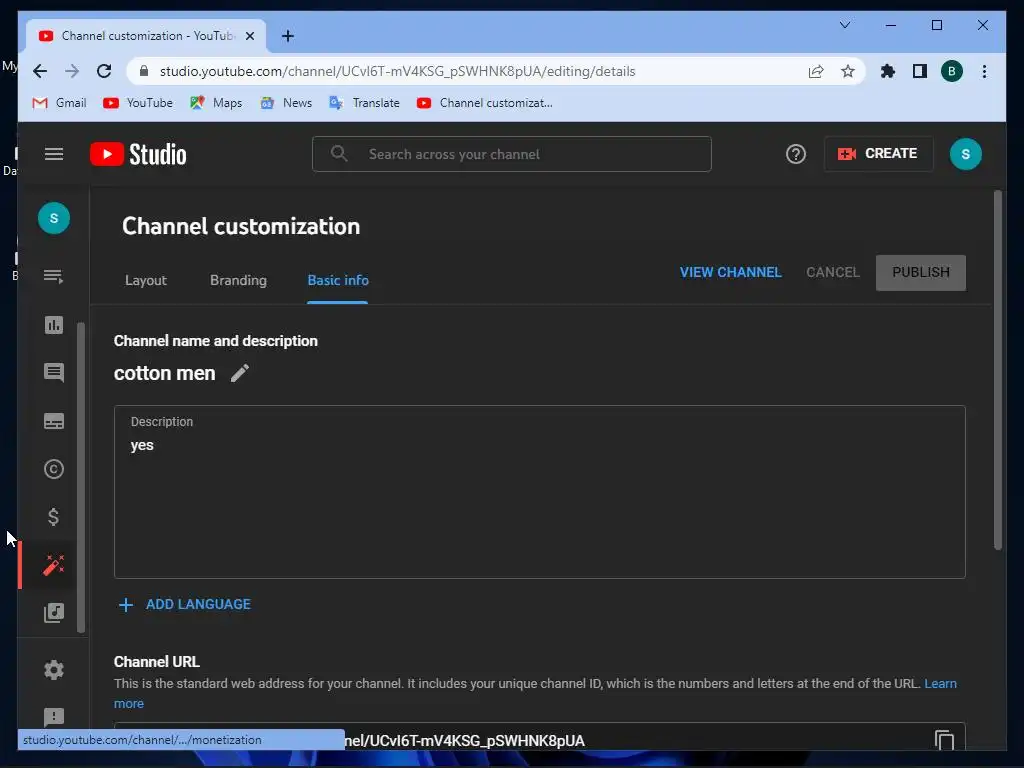The width and height of the screenshot is (1024, 768).
Task: Copy the channel URL with copy icon
Action: (944, 741)
